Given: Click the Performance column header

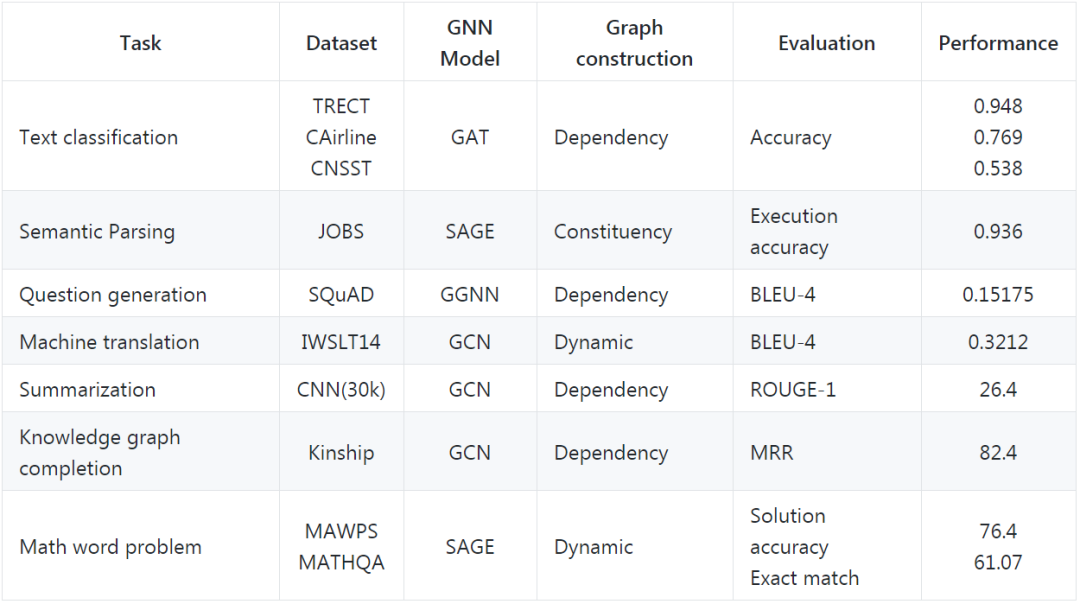Looking at the screenshot, I should pyautogui.click(x=998, y=43).
